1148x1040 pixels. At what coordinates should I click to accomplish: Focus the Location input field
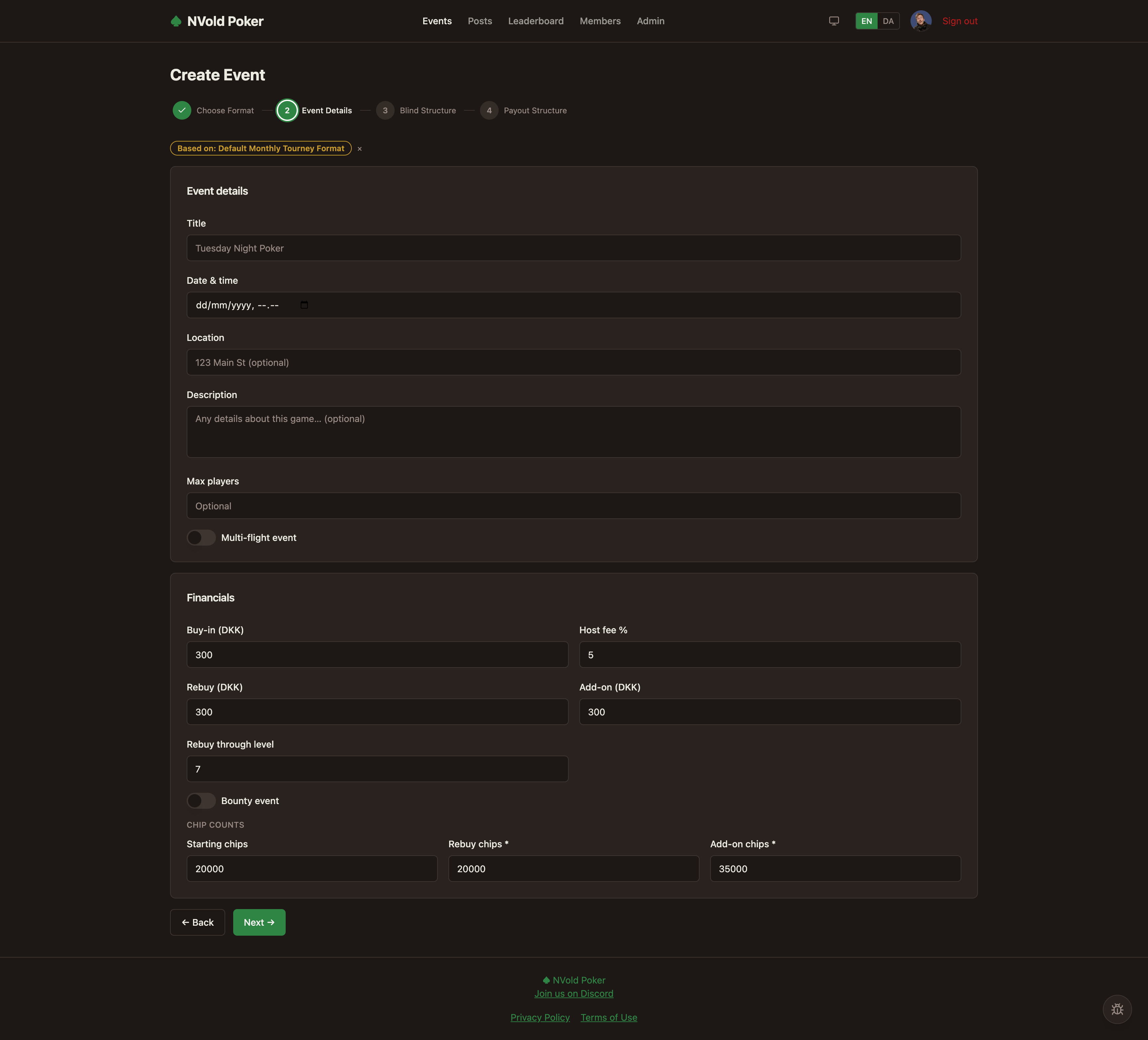[x=573, y=362]
